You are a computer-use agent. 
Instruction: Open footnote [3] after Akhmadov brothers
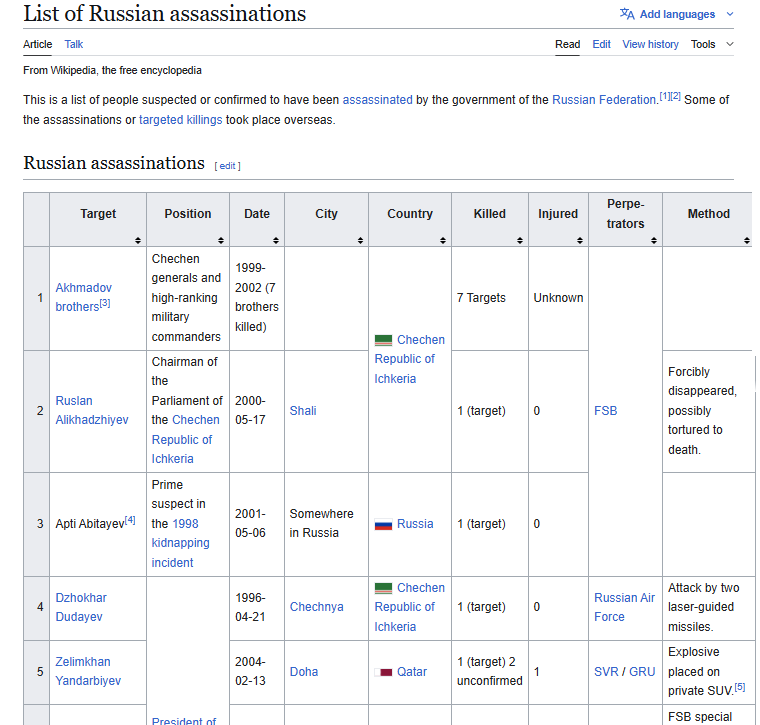tap(105, 303)
